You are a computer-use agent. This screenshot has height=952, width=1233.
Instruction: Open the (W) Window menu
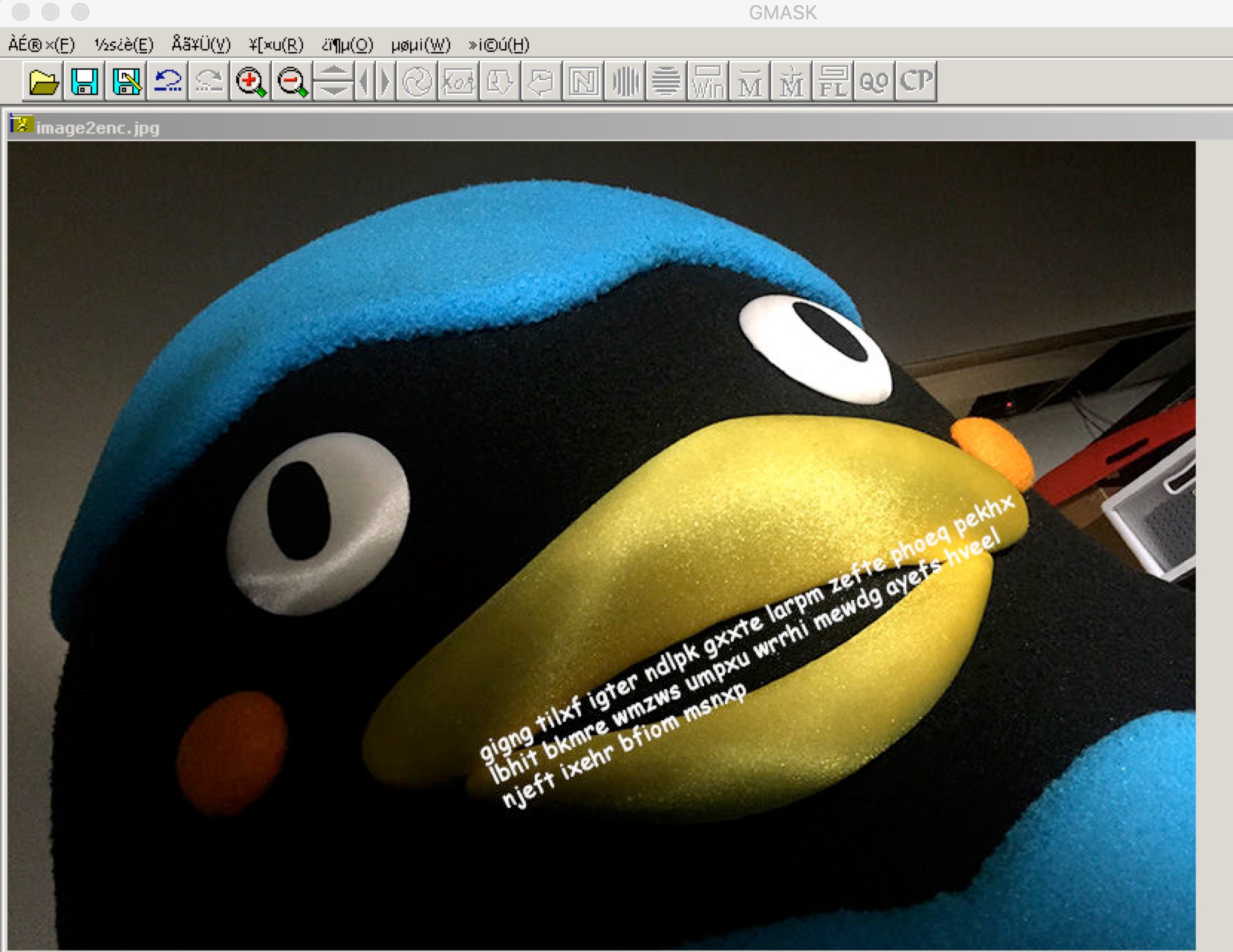coord(420,45)
